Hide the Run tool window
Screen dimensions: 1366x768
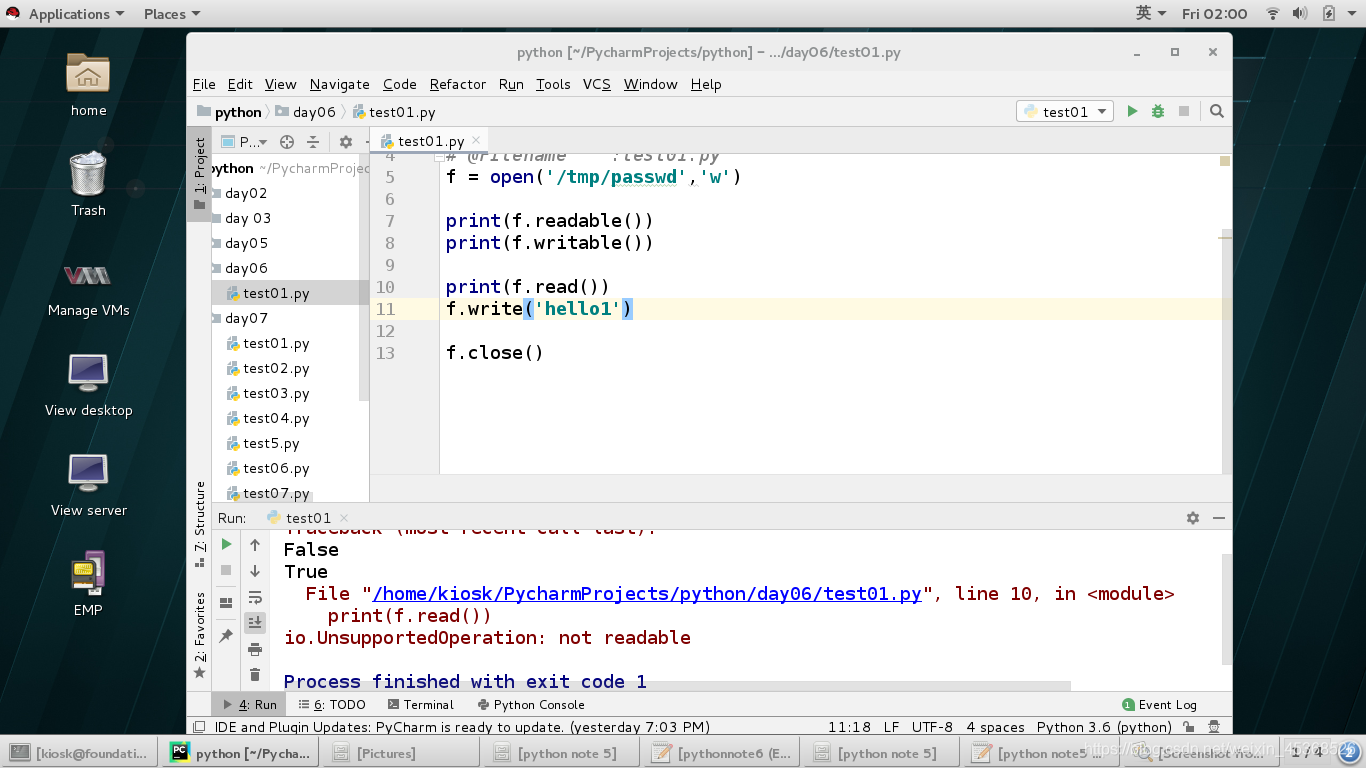tap(1219, 518)
